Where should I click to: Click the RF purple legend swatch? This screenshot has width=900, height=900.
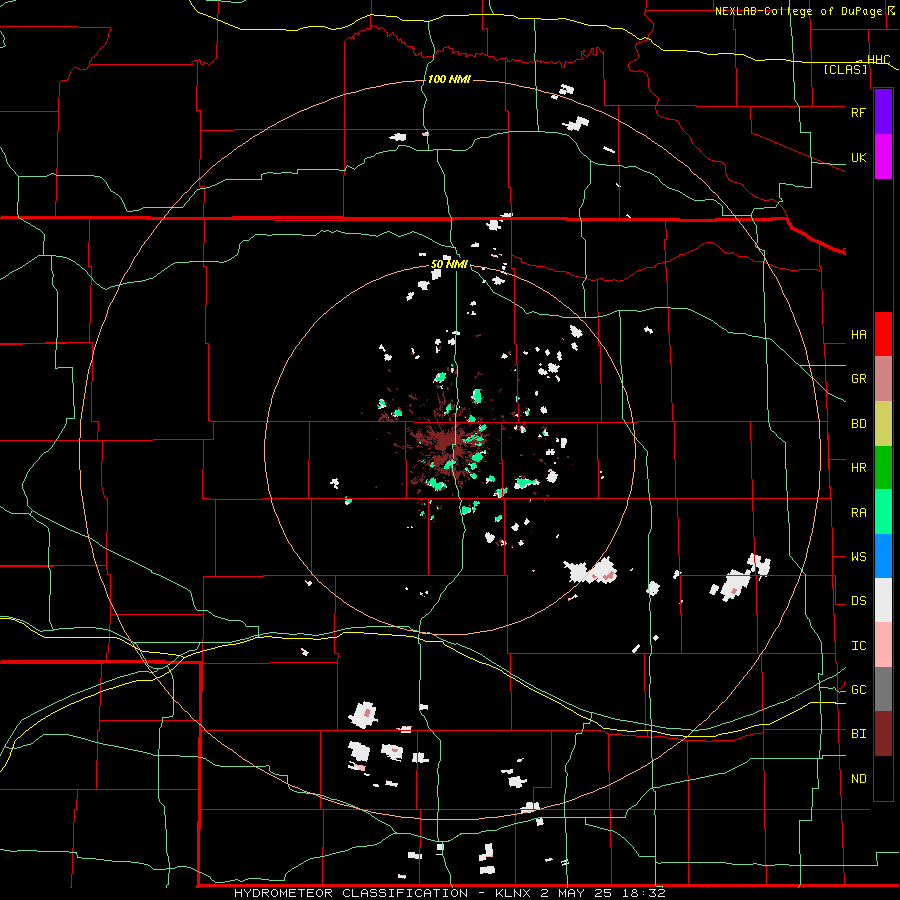pyautogui.click(x=883, y=112)
